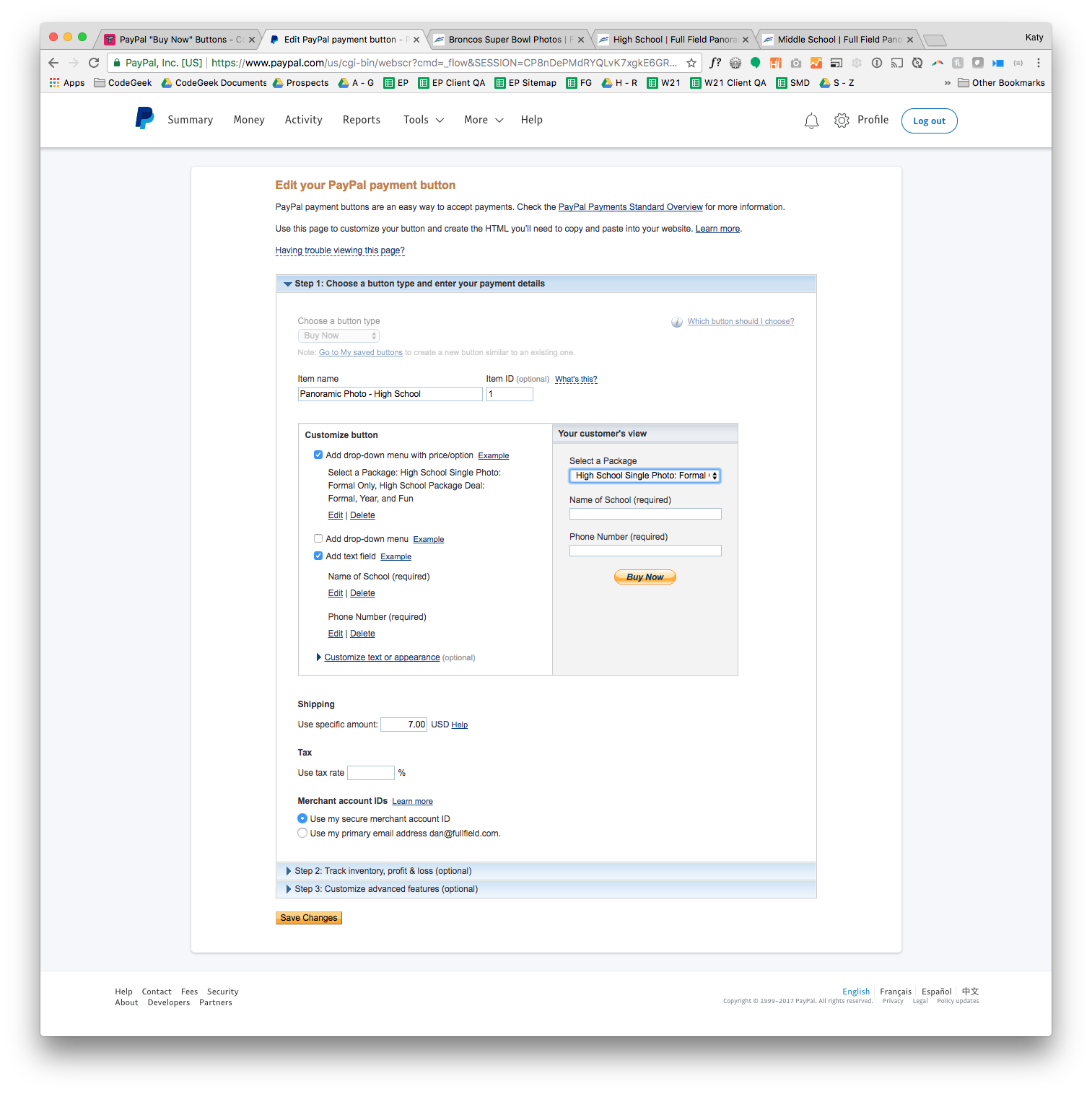This screenshot has width=1092, height=1094.
Task: Open Other Bookmarks folder
Action: click(x=1001, y=83)
